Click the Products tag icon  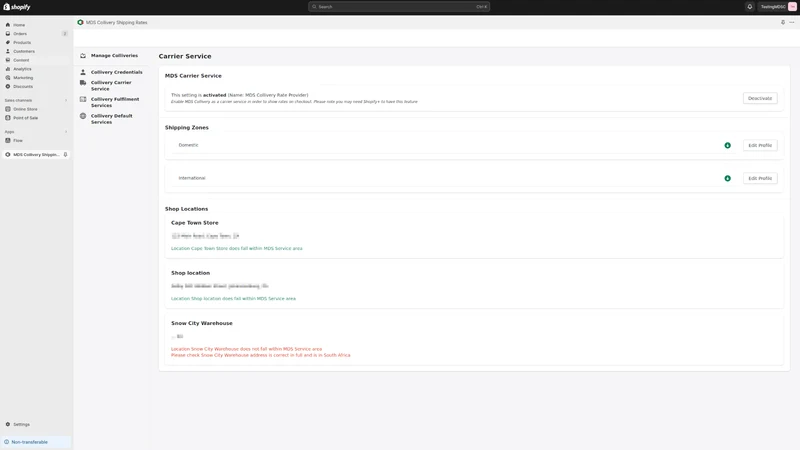8,42
